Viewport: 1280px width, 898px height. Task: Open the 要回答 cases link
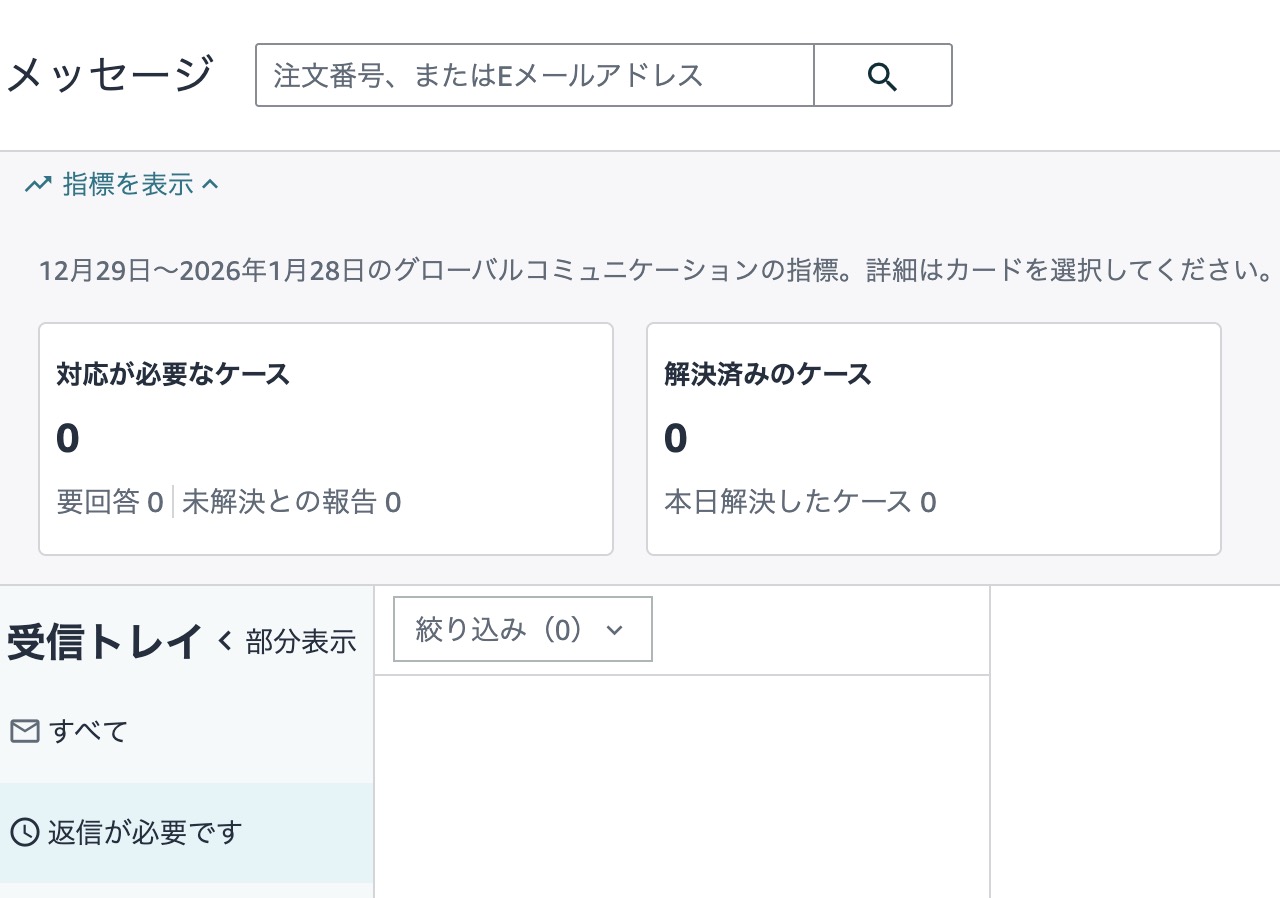pos(108,501)
